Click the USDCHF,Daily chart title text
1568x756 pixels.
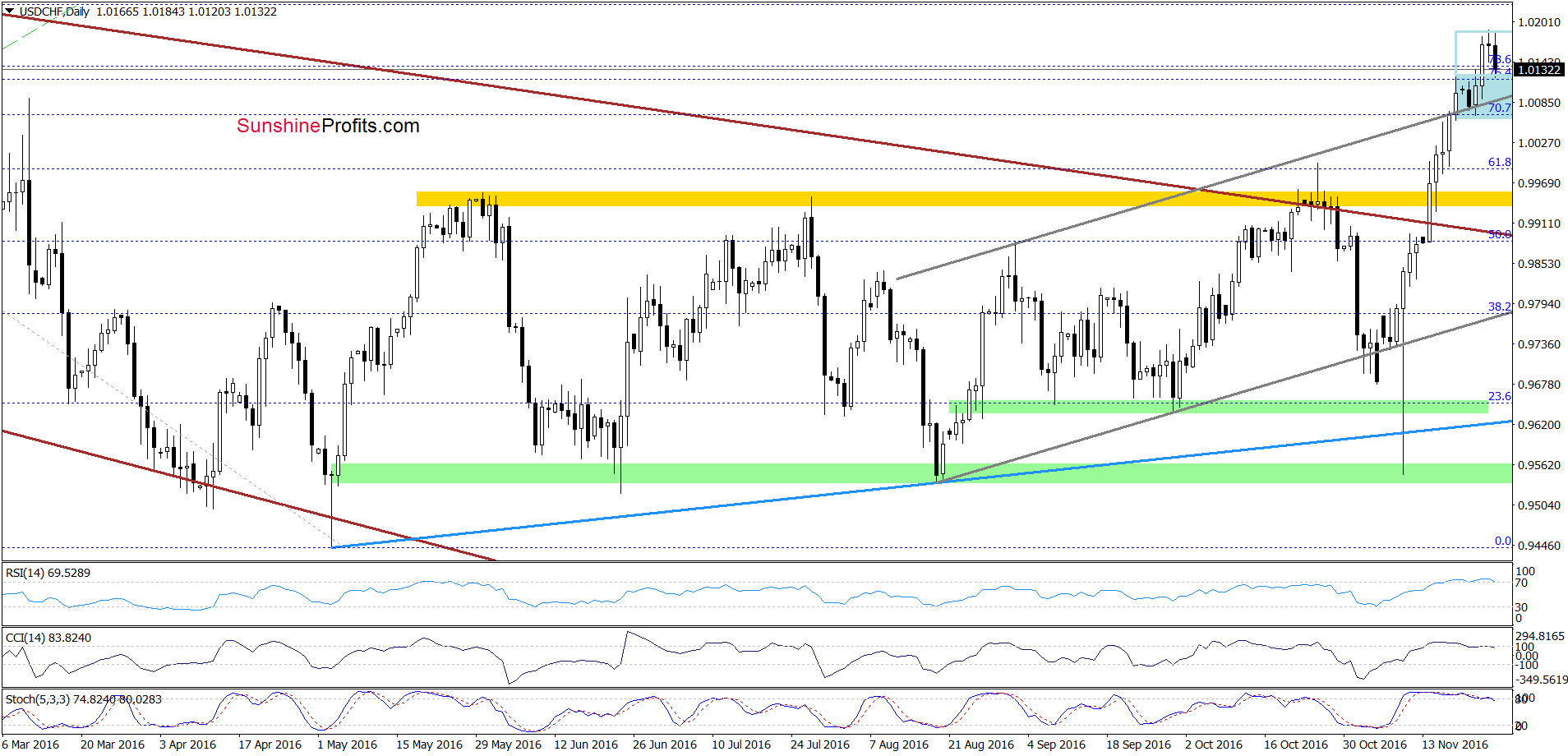point(54,12)
